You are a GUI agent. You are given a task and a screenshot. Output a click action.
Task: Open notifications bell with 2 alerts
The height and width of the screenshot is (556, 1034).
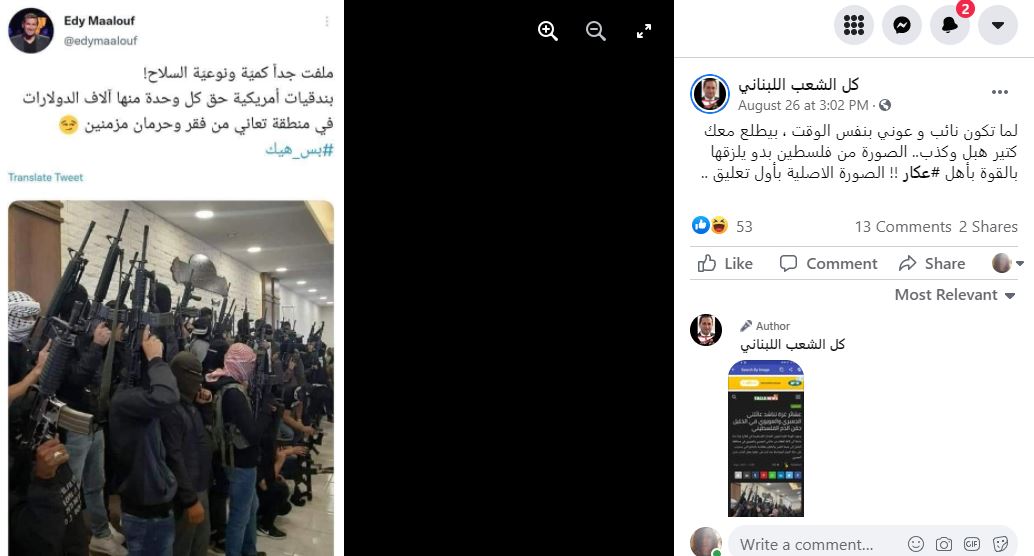click(x=950, y=25)
